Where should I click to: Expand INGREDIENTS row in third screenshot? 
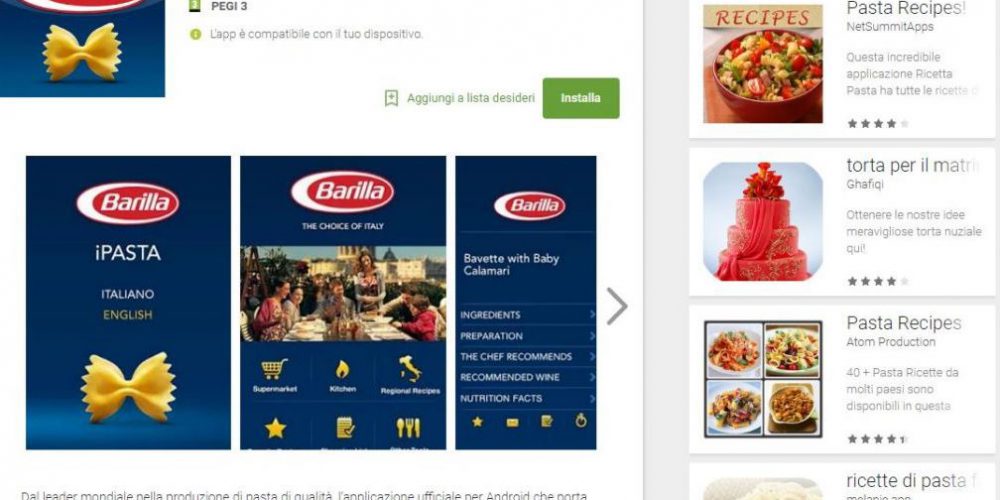click(x=527, y=315)
